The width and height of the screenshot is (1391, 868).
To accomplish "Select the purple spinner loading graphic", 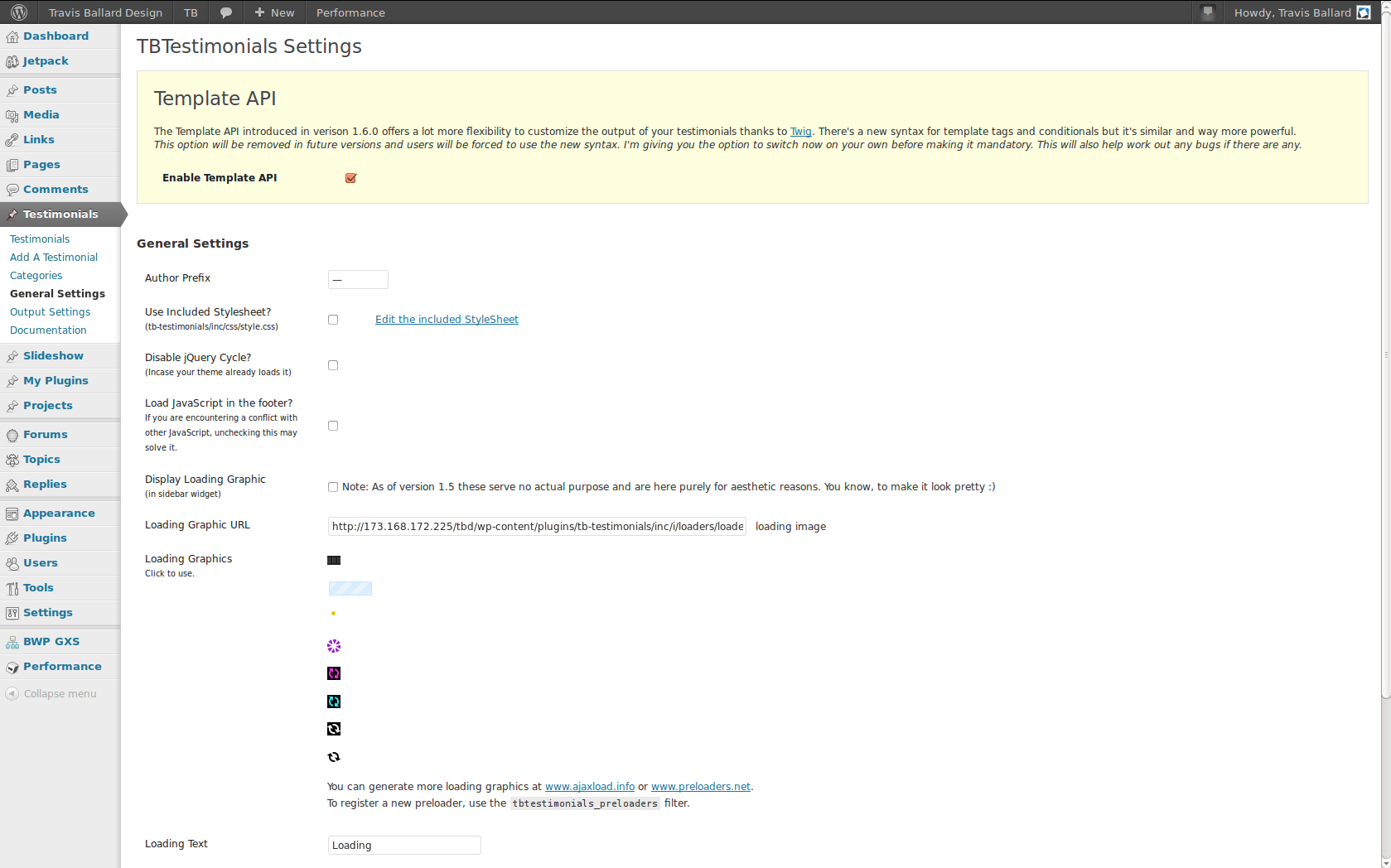I will click(334, 646).
